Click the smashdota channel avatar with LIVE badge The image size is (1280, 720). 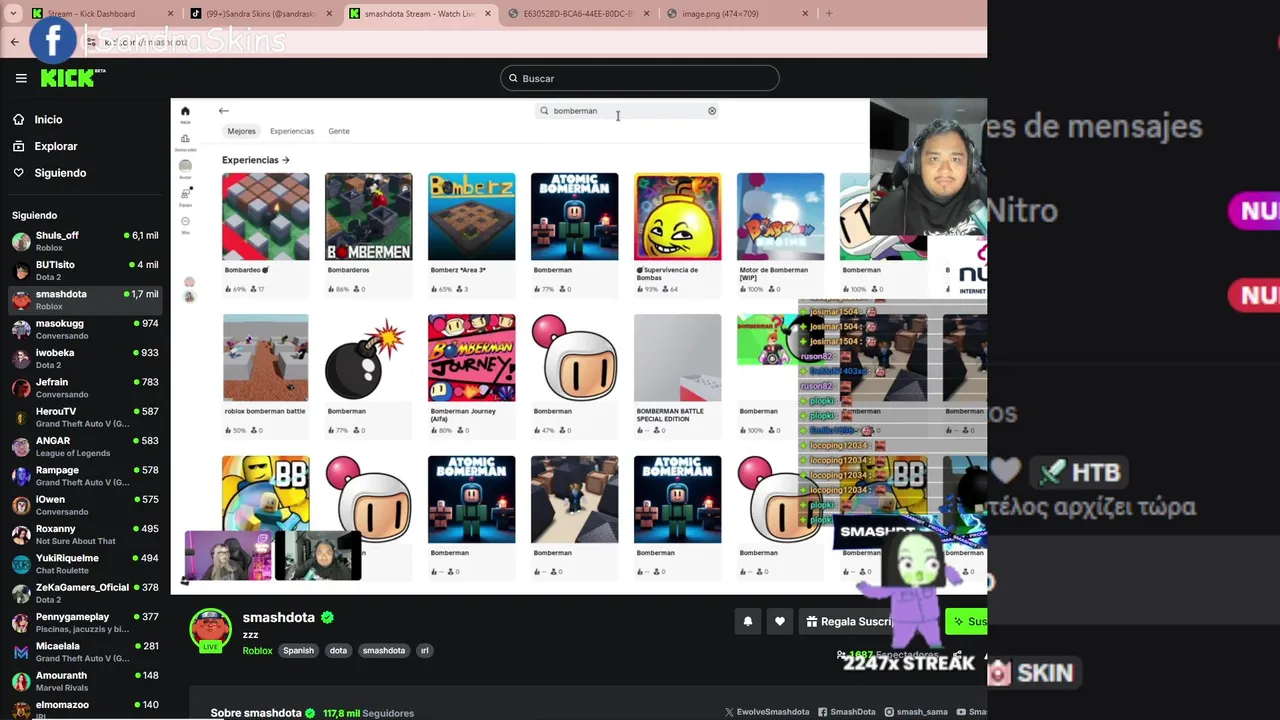click(x=210, y=630)
